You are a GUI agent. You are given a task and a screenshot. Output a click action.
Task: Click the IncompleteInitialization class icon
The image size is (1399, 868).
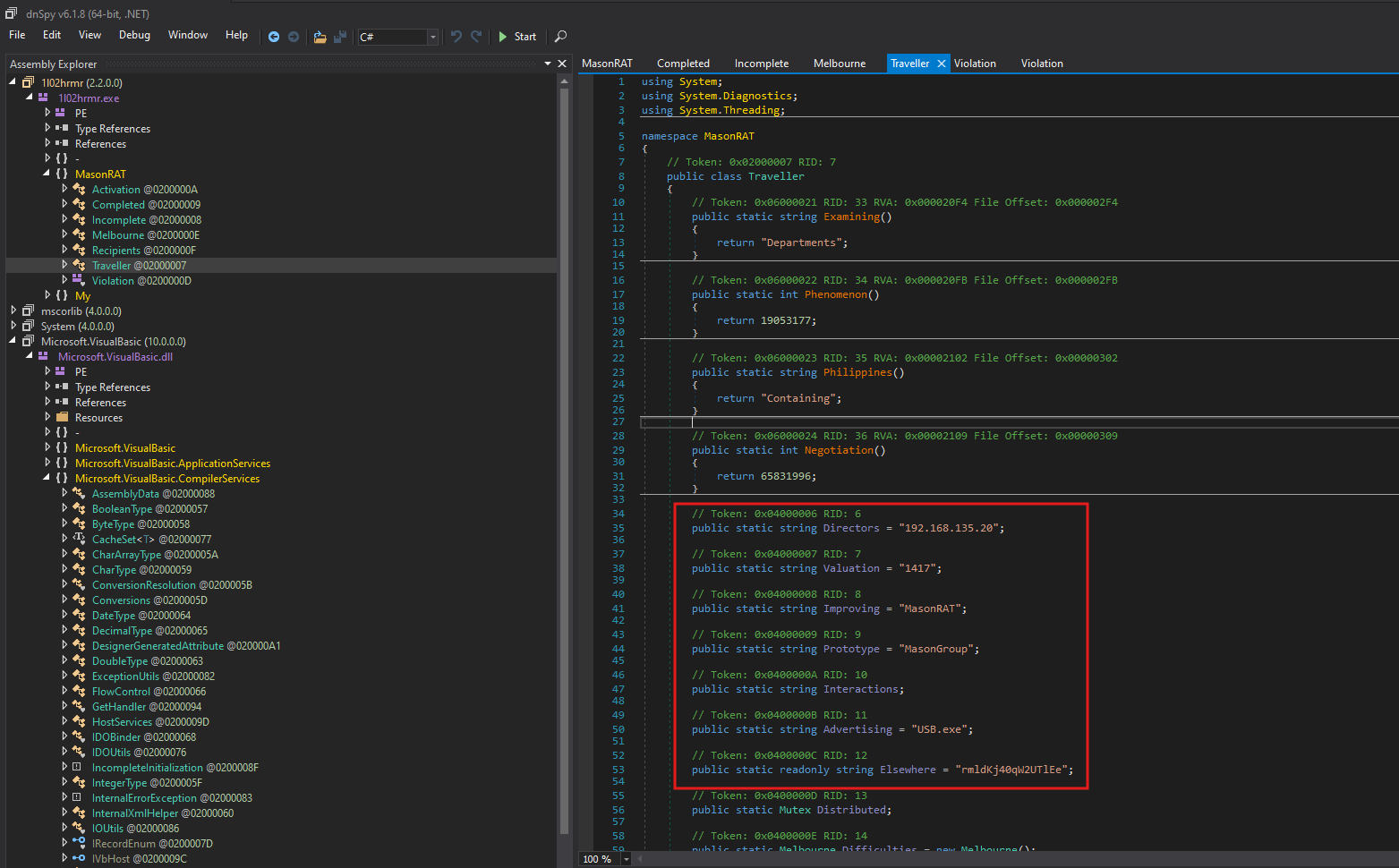tap(78, 768)
